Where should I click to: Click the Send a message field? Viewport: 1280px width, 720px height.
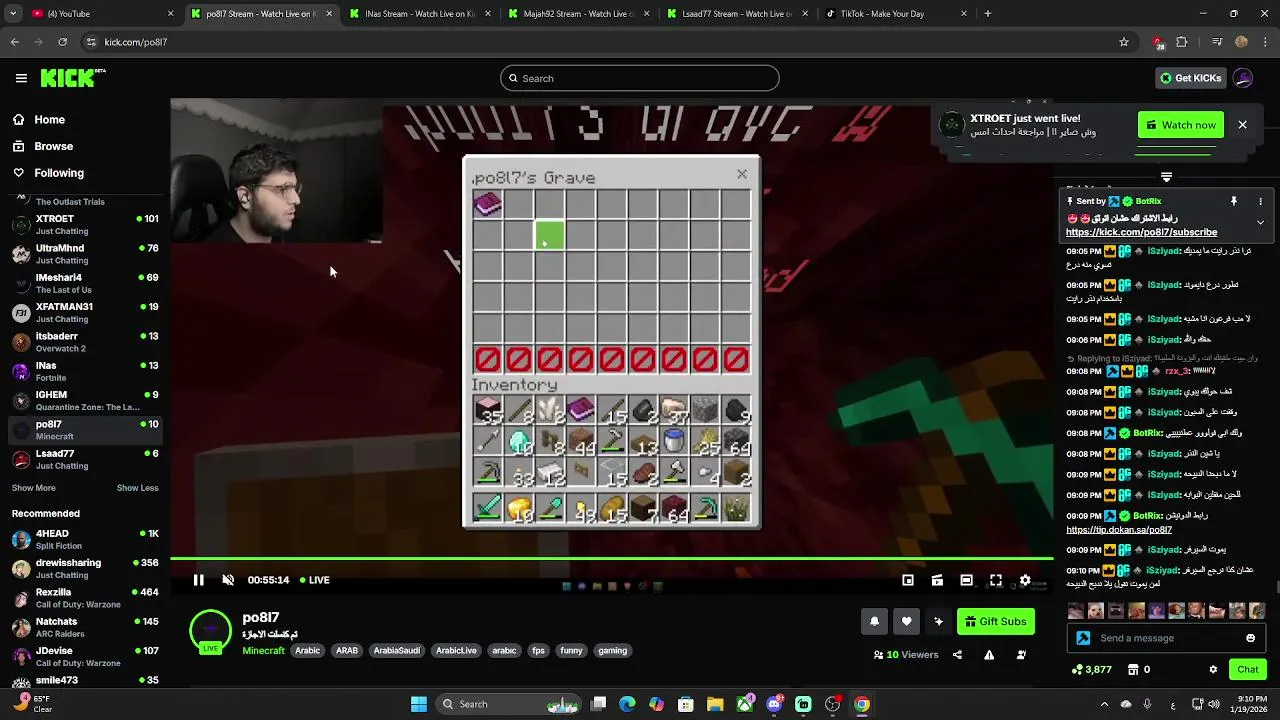tap(1166, 638)
